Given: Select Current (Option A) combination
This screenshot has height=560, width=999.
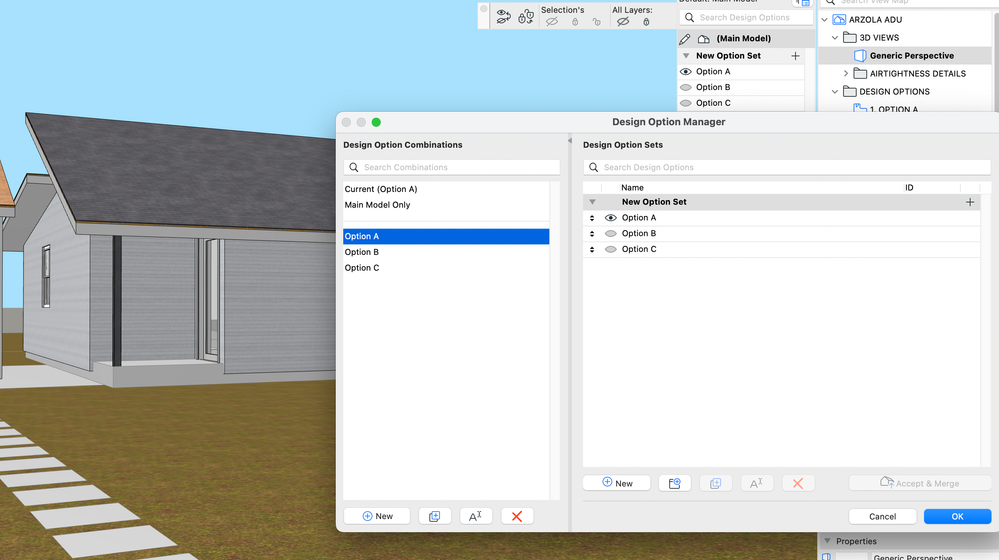Looking at the screenshot, I should (446, 189).
